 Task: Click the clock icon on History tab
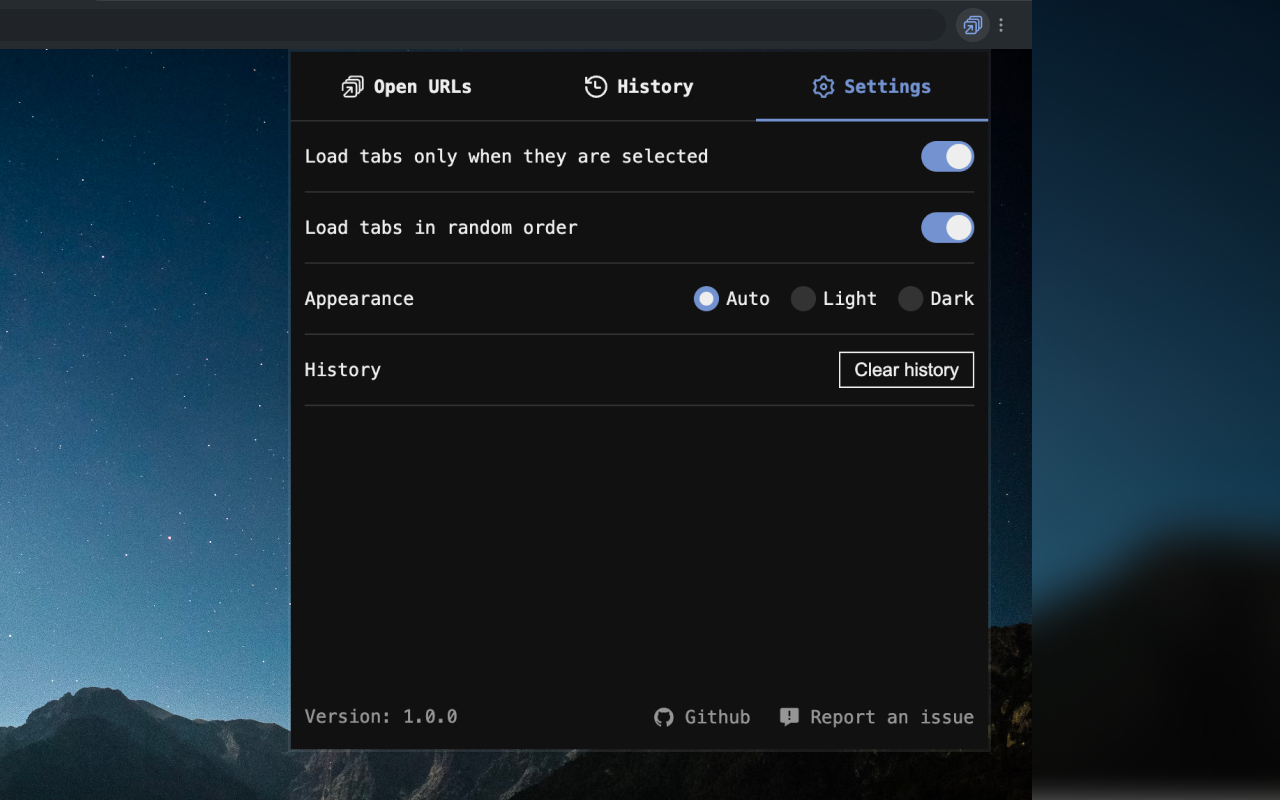click(x=596, y=87)
